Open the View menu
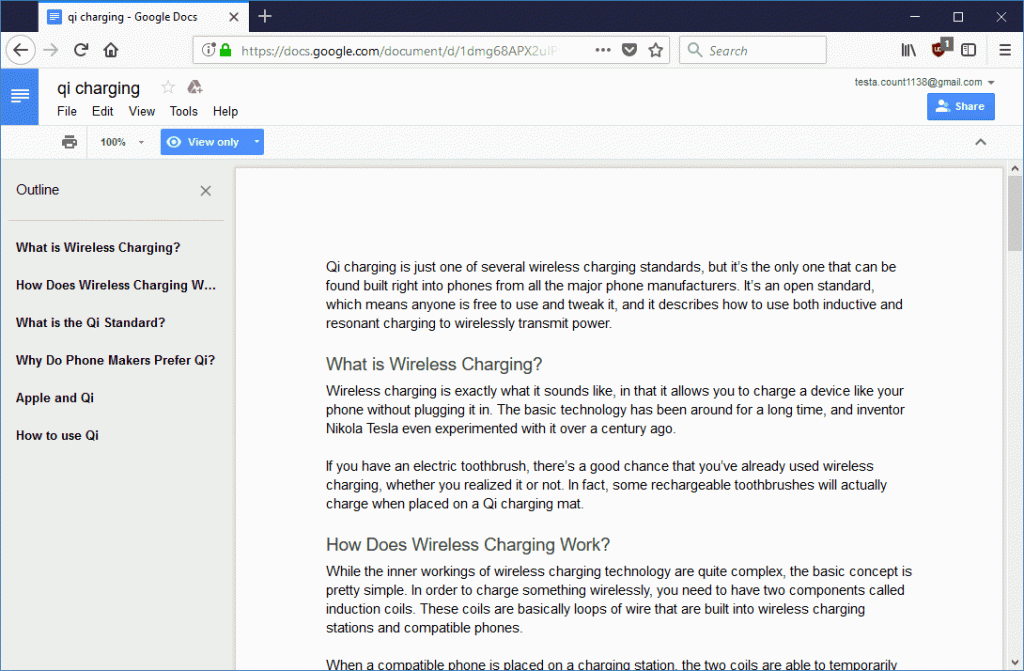The height and width of the screenshot is (671, 1024). [142, 111]
